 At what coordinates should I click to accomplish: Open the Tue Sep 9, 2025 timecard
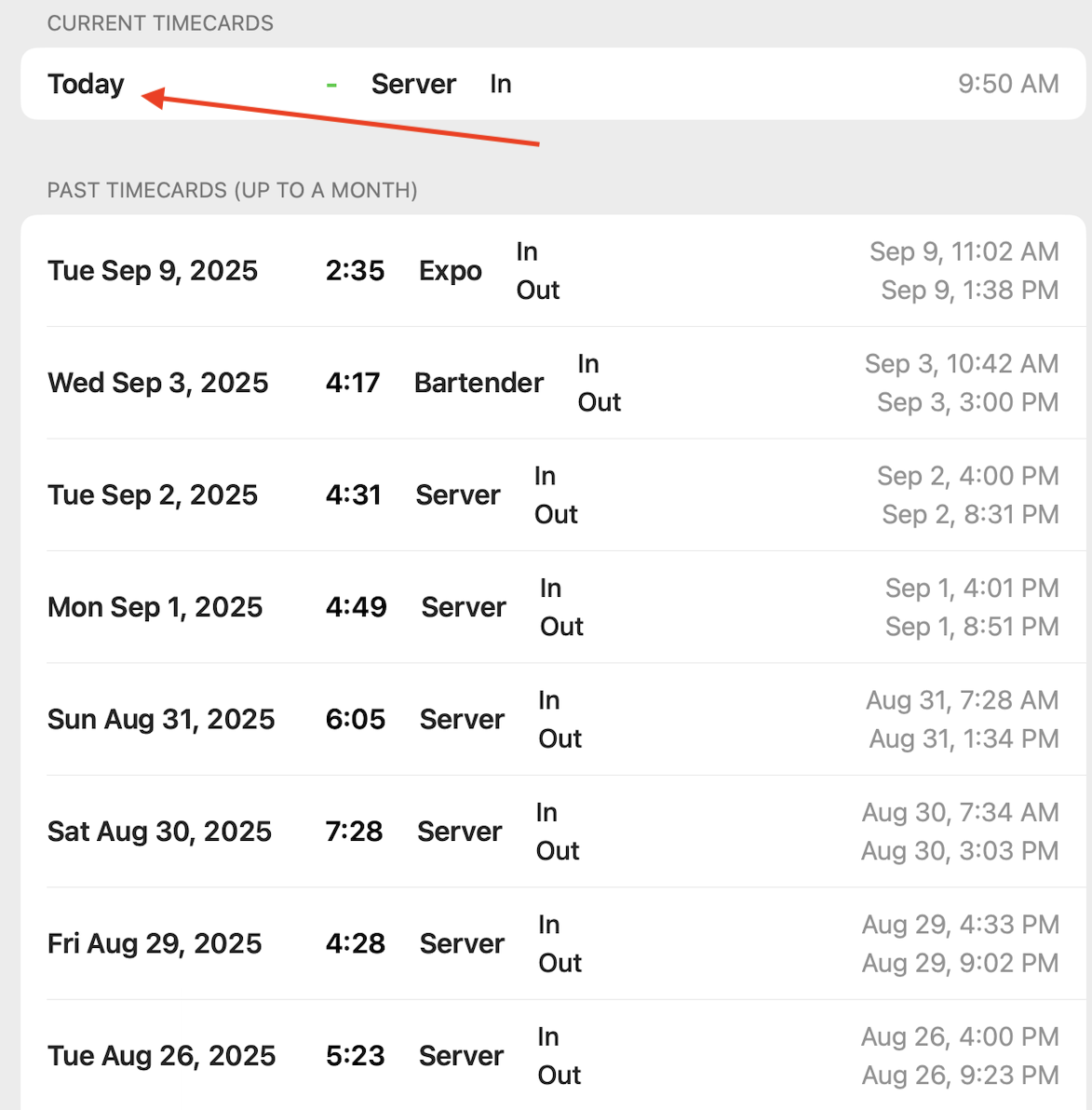pos(153,271)
